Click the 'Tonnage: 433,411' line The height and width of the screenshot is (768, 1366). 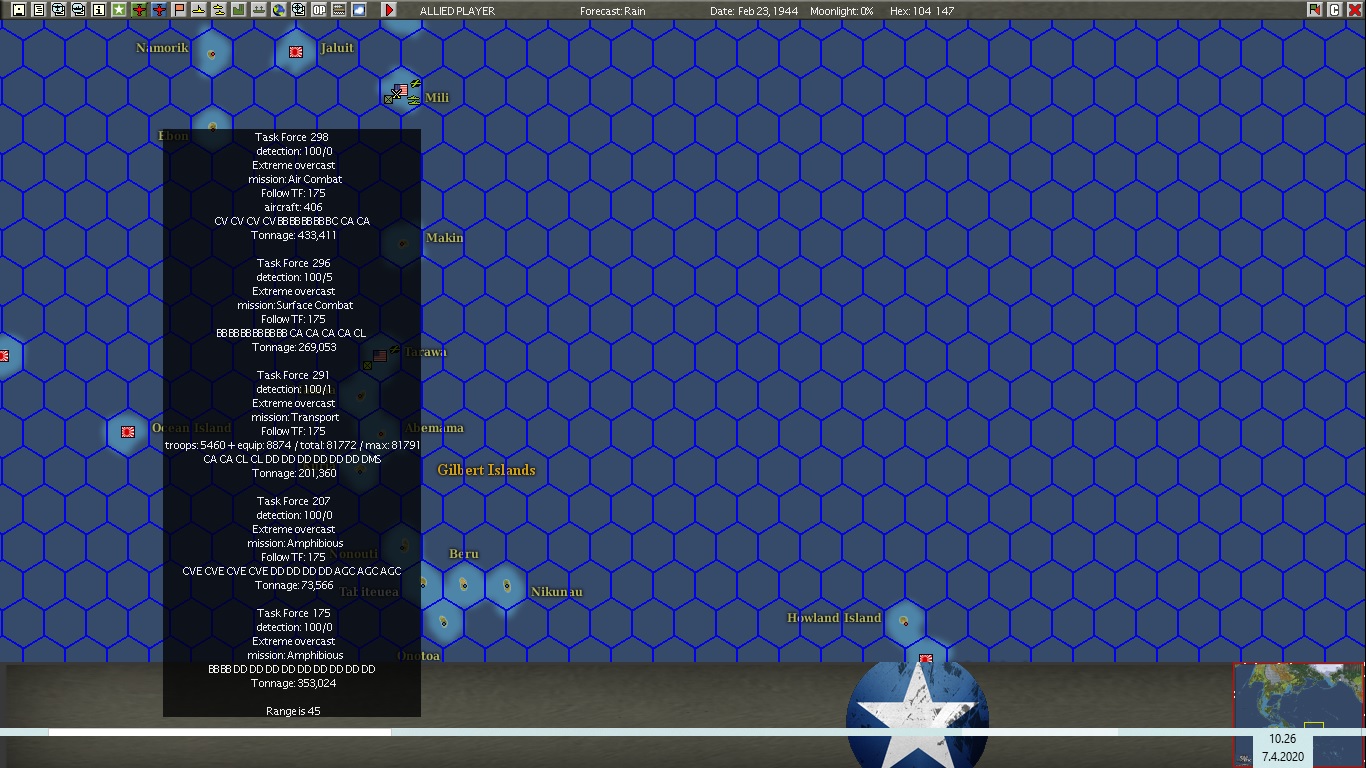(294, 235)
